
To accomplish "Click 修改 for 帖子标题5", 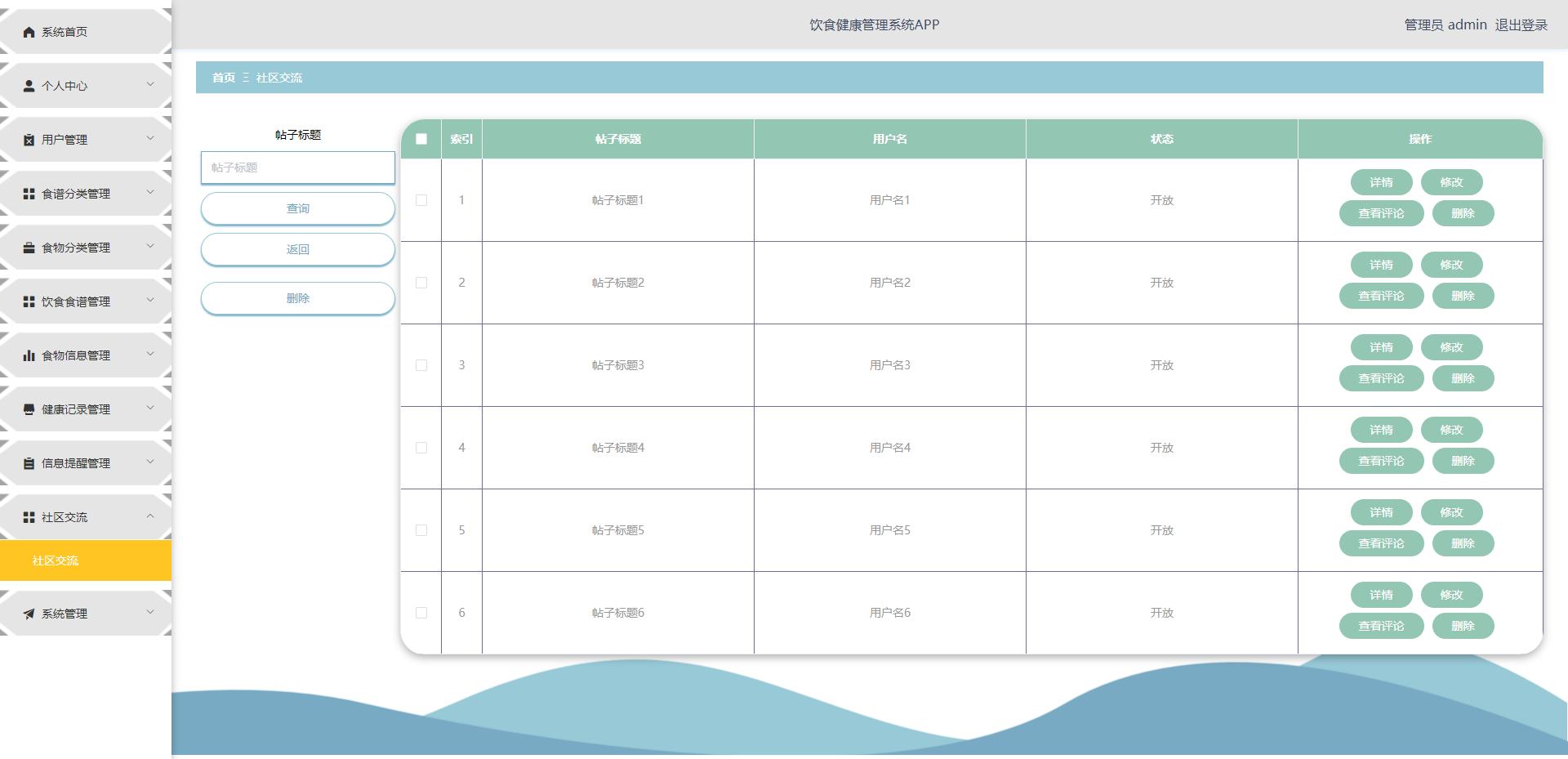I will click(x=1451, y=512).
